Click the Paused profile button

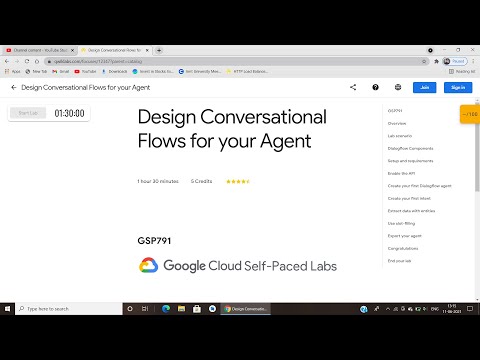[455, 61]
